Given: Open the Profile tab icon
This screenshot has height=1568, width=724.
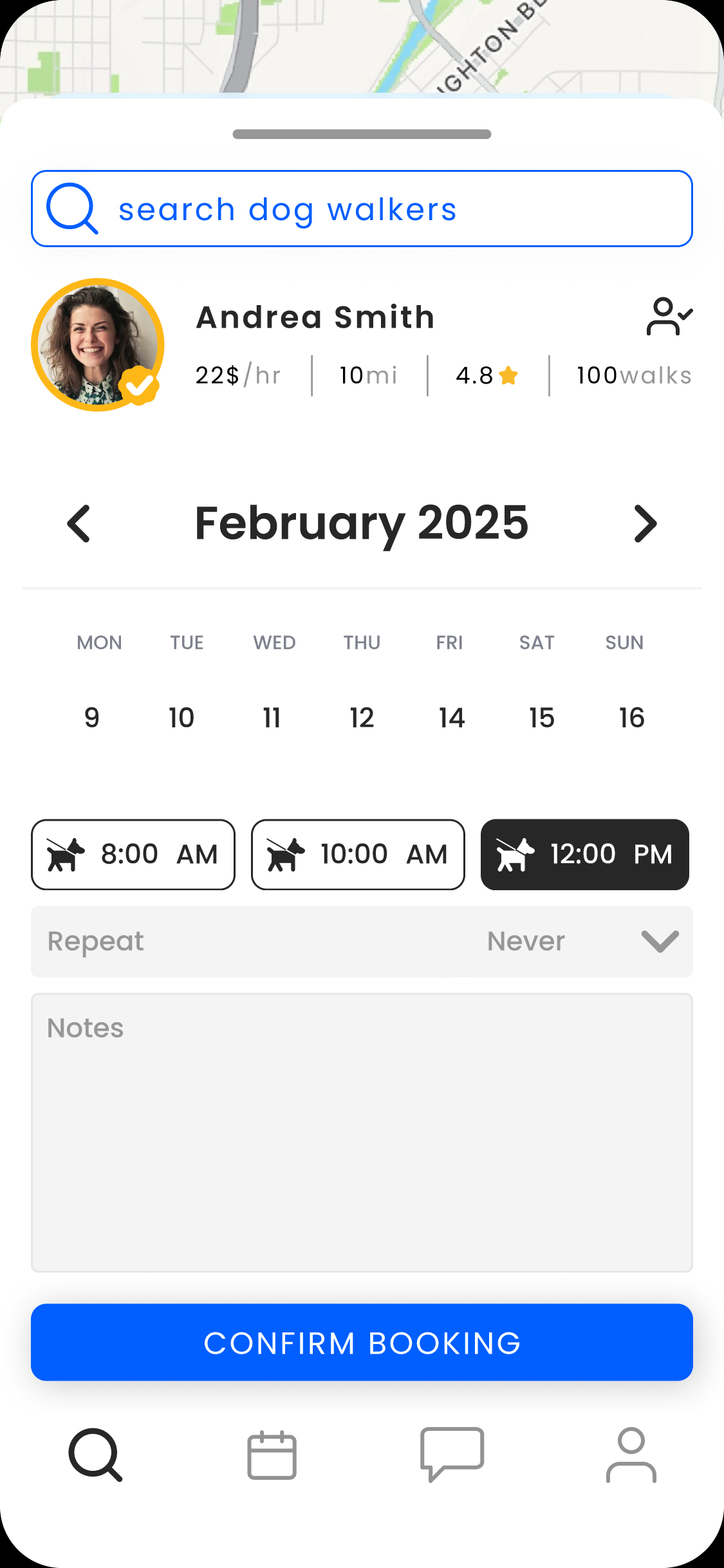Looking at the screenshot, I should click(x=631, y=1455).
